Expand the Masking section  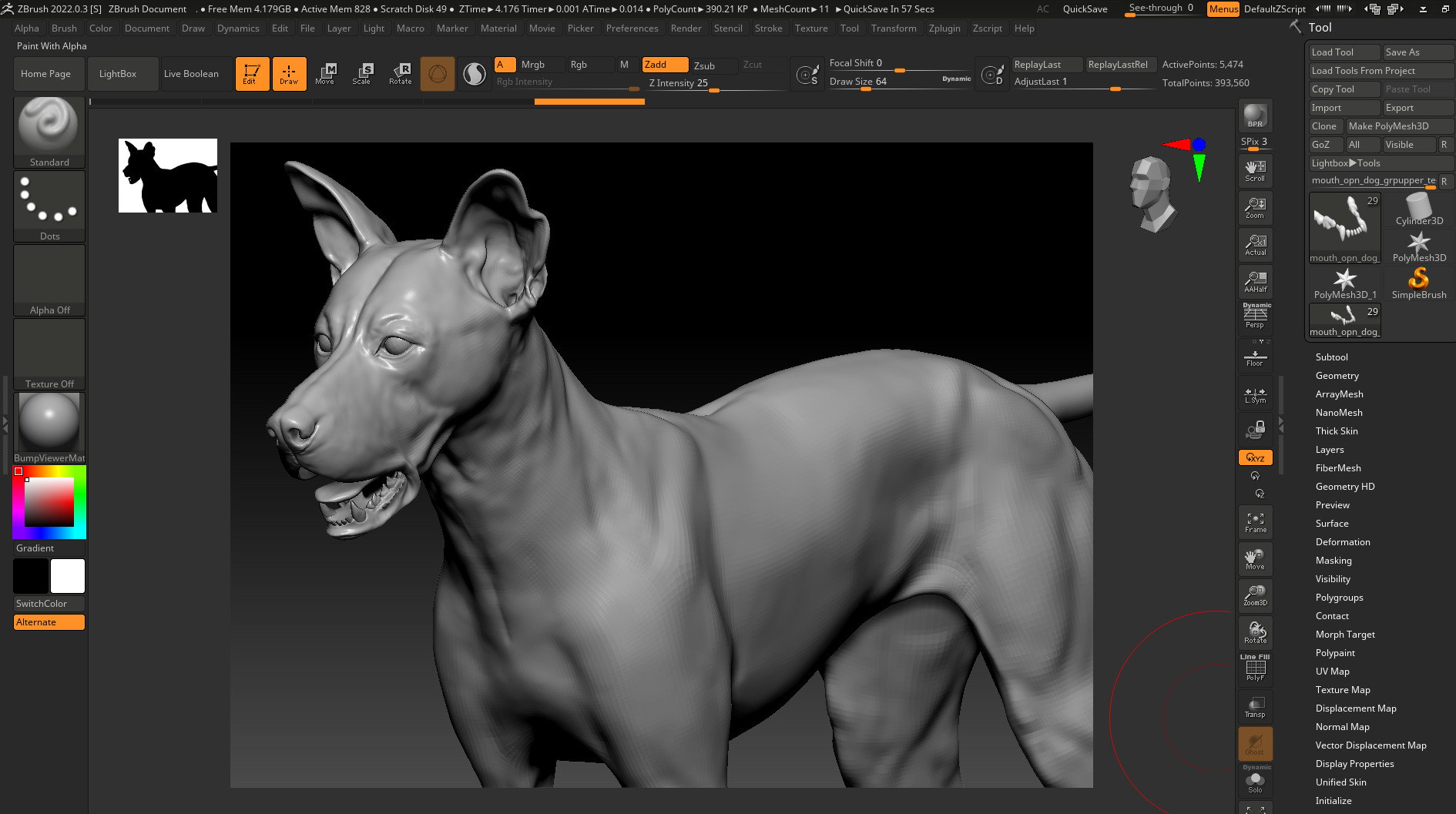[1333, 561]
